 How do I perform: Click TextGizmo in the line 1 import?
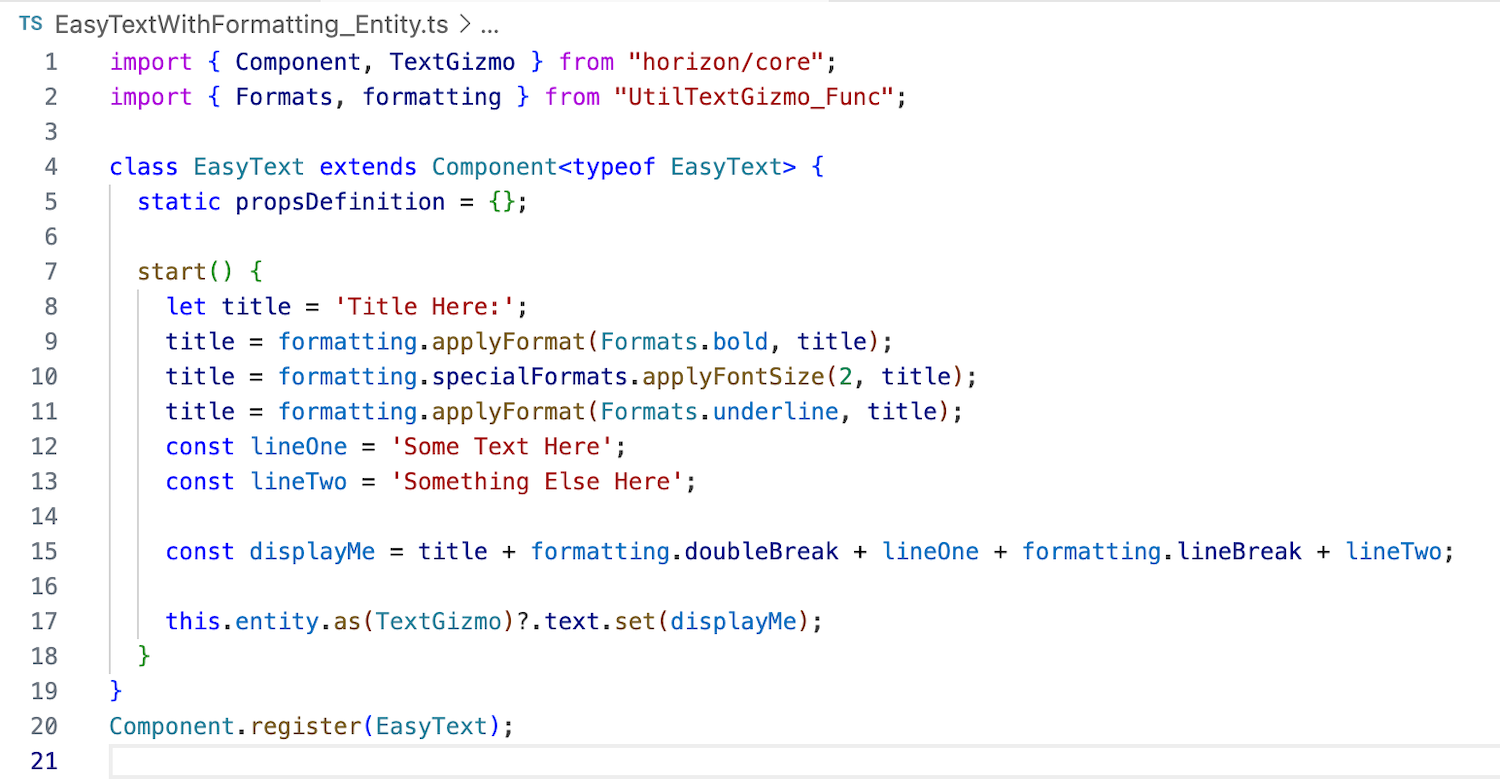pos(452,62)
